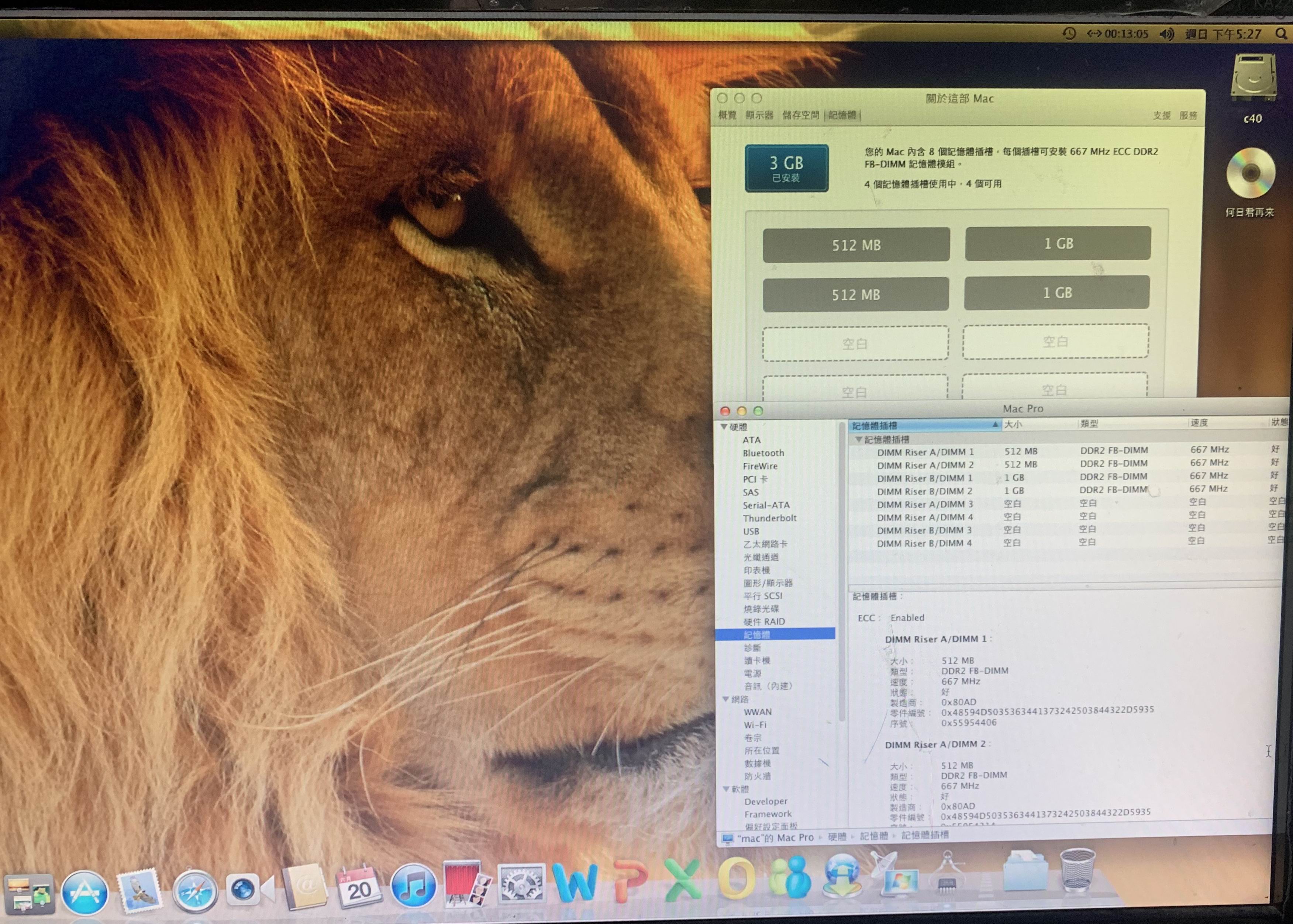Viewport: 1293px width, 924px height.
Task: Click 硬體 in the bottom path bar
Action: coord(837,836)
